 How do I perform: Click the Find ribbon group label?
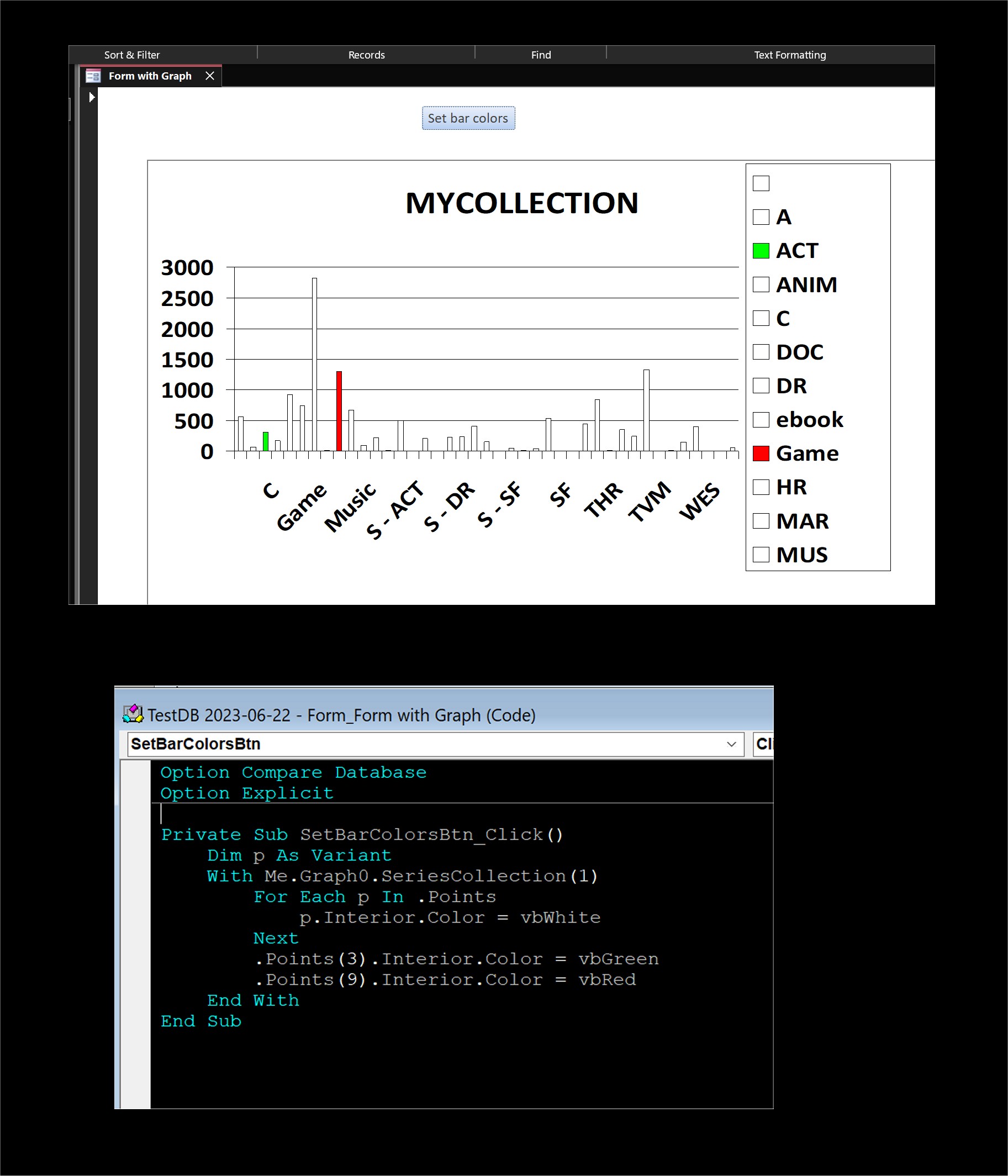pyautogui.click(x=540, y=55)
